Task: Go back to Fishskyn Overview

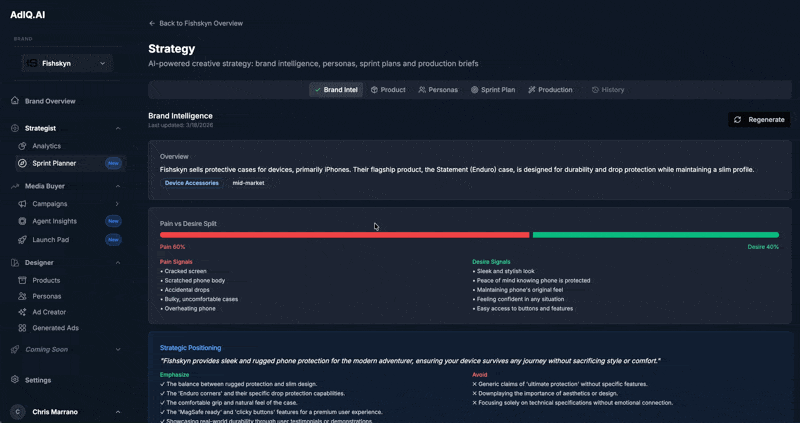Action: click(195, 23)
